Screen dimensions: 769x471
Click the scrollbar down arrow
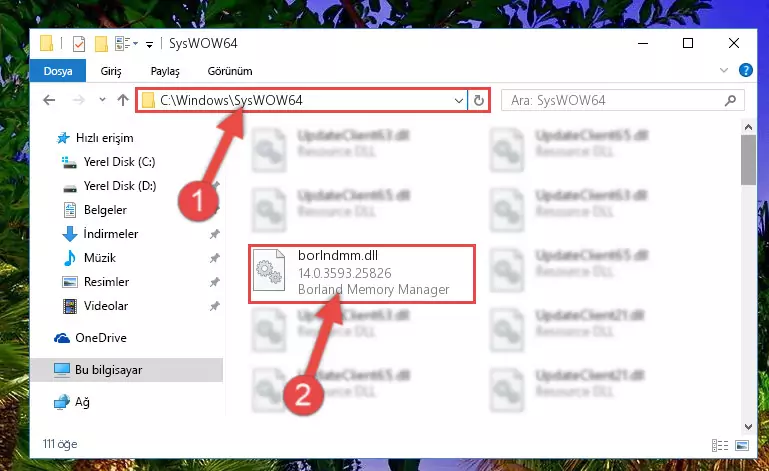[748, 427]
